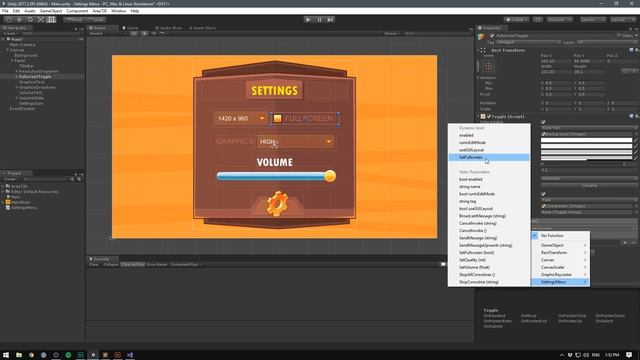Click the Rect Transform anchor preset box
The height and width of the screenshot is (360, 640).
click(x=489, y=66)
